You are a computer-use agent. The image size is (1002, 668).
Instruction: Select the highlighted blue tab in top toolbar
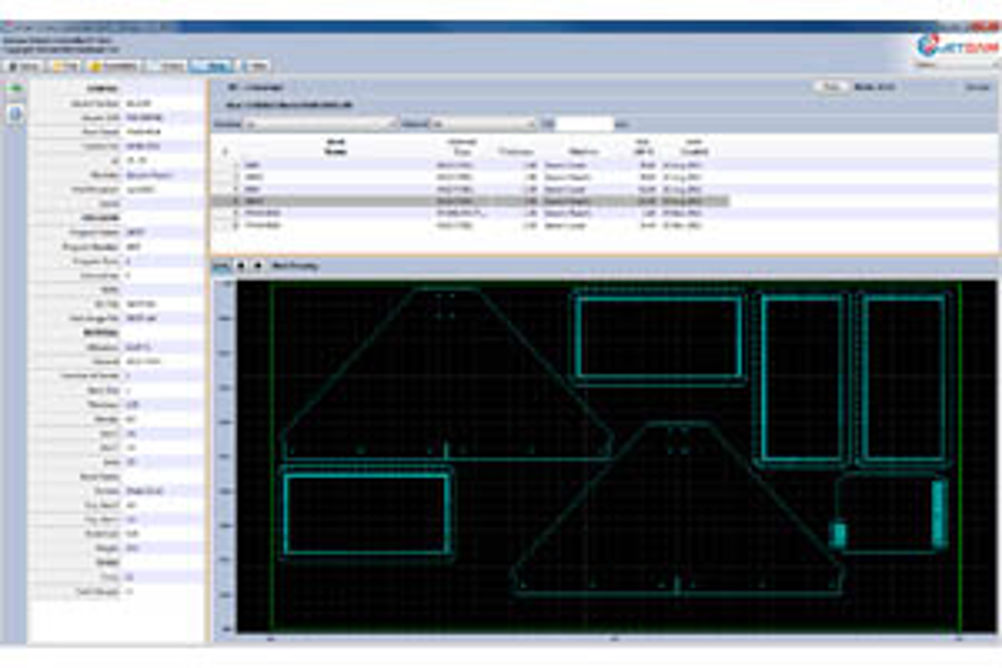(x=212, y=66)
